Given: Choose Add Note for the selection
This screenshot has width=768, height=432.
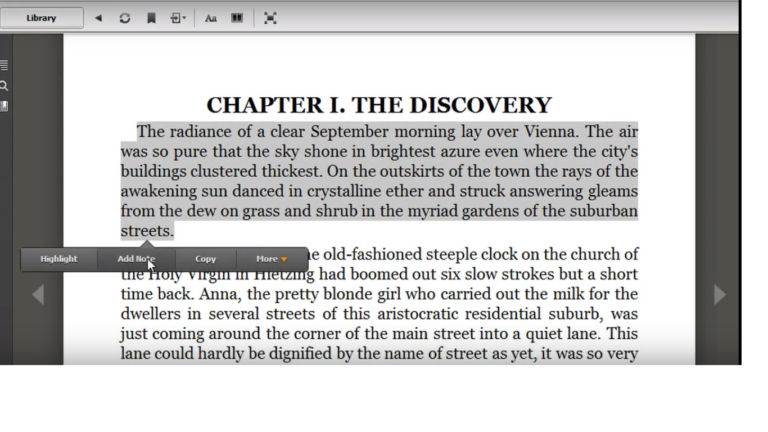Looking at the screenshot, I should pyautogui.click(x=136, y=259).
